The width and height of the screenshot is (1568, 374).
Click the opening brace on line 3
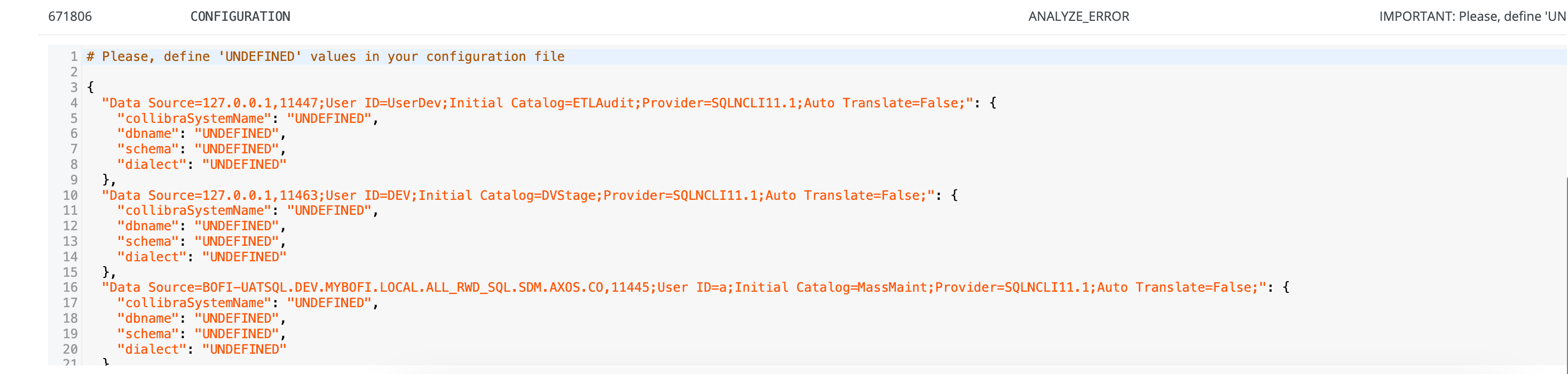click(90, 87)
